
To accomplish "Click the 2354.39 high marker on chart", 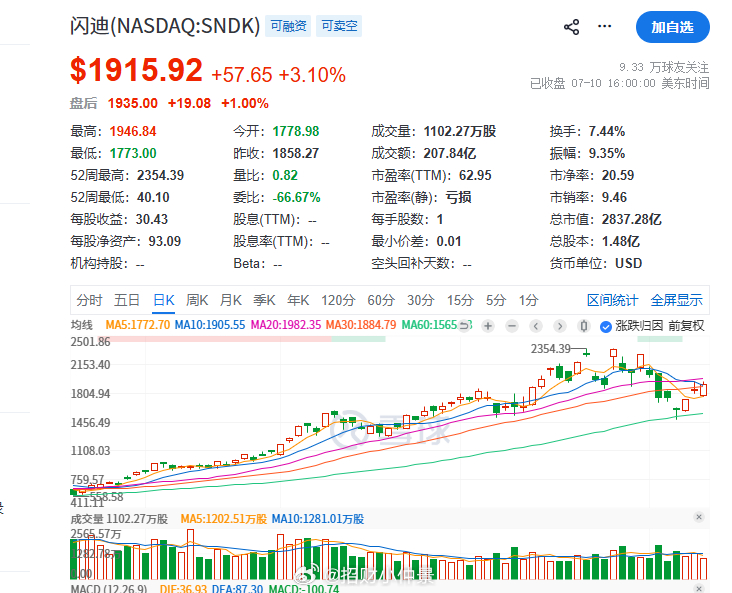I will [550, 349].
